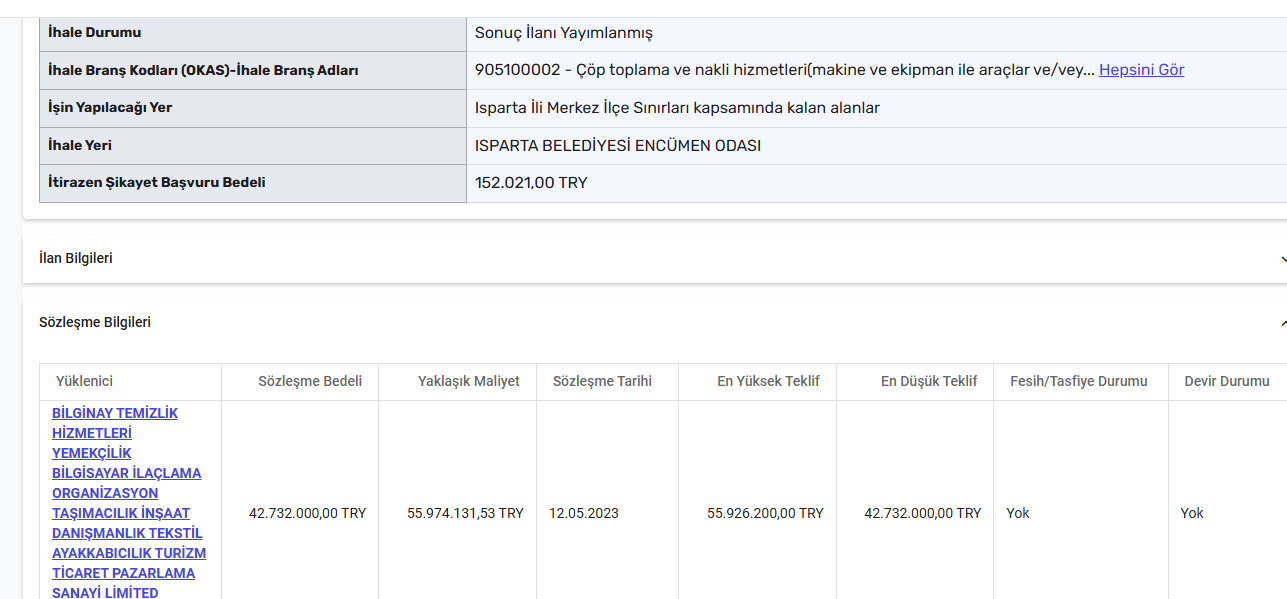
Task: Open the Hepsini Gör link
Action: pos(1141,70)
